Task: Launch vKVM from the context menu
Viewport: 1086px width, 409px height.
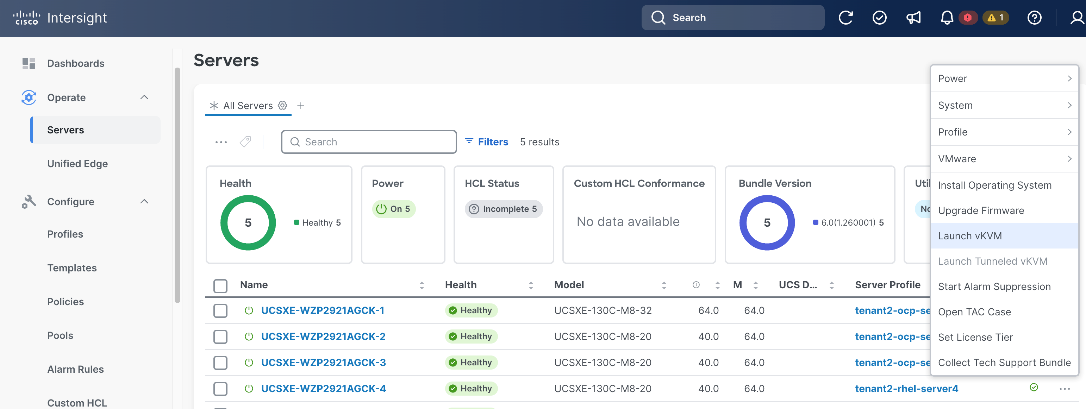Action: tap(1004, 236)
